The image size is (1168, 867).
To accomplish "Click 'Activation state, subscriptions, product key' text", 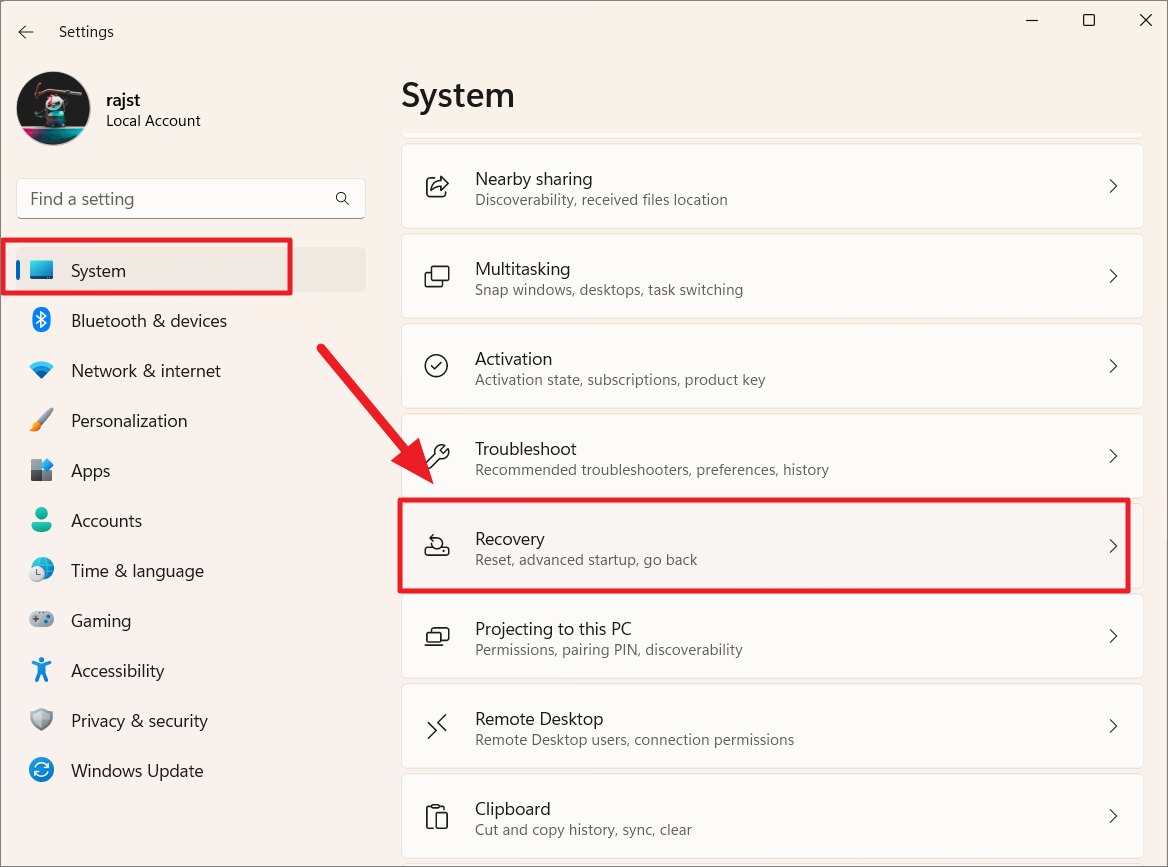I will [x=620, y=380].
